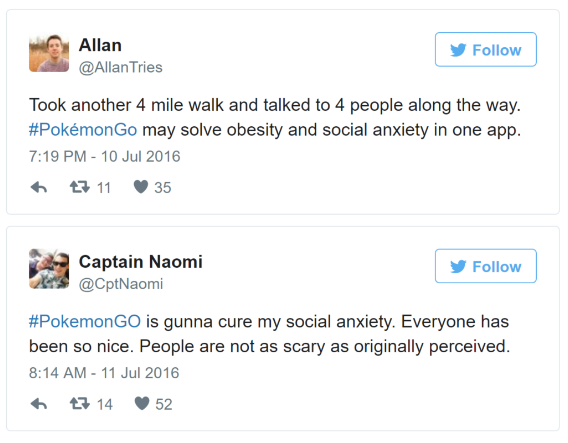Retweet Allan's Pokémon Go tweet
The height and width of the screenshot is (443, 568).
pos(80,187)
